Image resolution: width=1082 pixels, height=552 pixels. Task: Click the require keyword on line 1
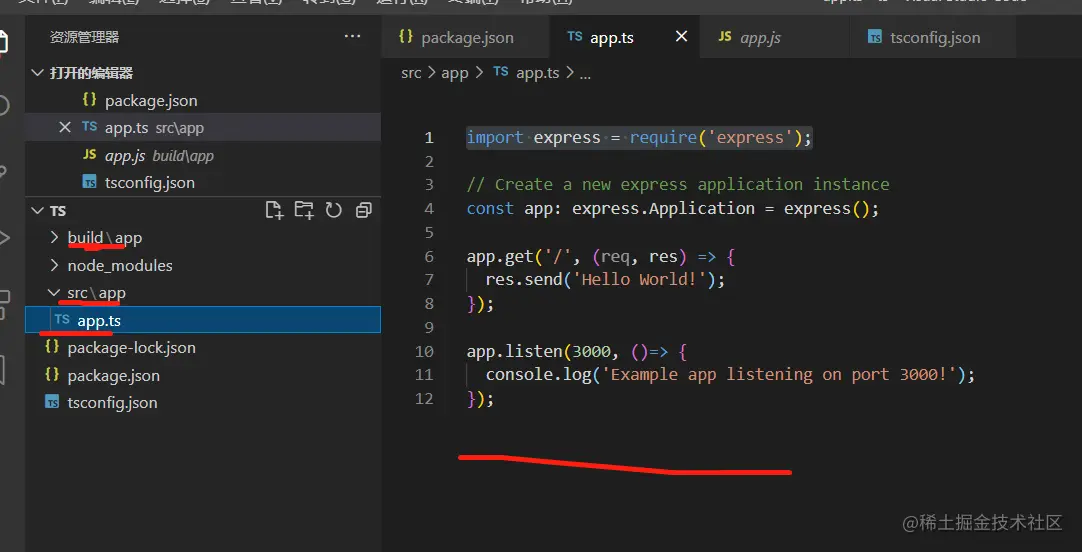663,138
